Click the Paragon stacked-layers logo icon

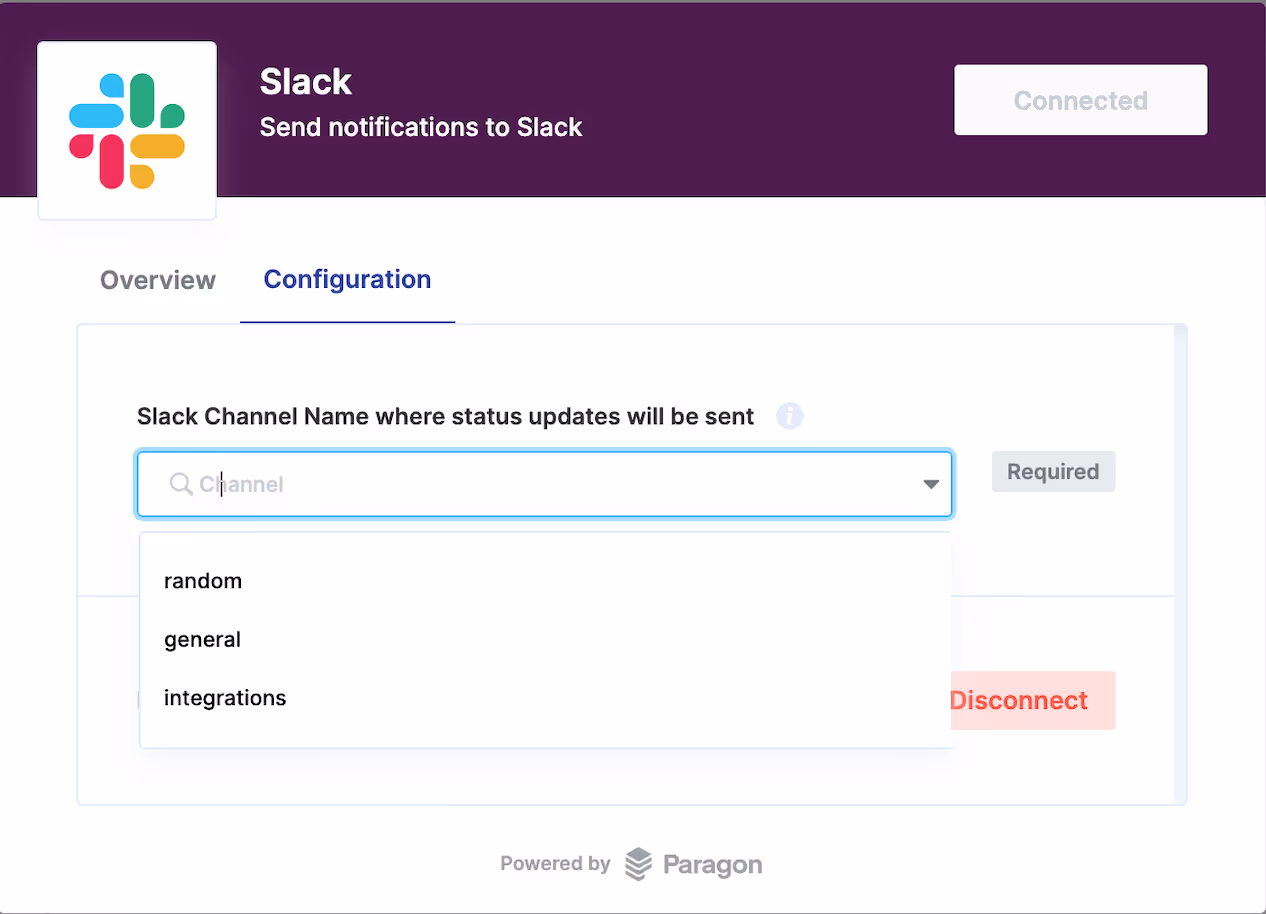point(638,864)
